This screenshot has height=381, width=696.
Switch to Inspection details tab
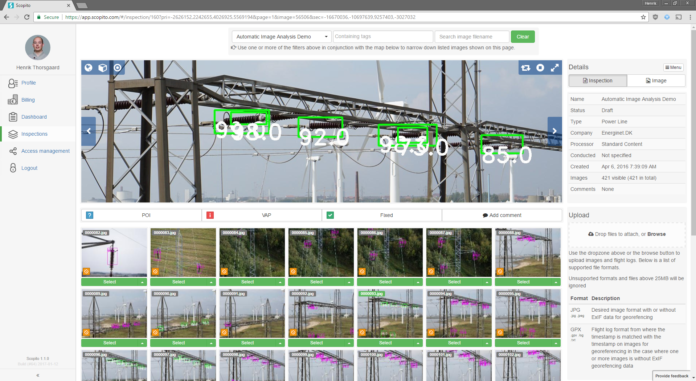597,80
